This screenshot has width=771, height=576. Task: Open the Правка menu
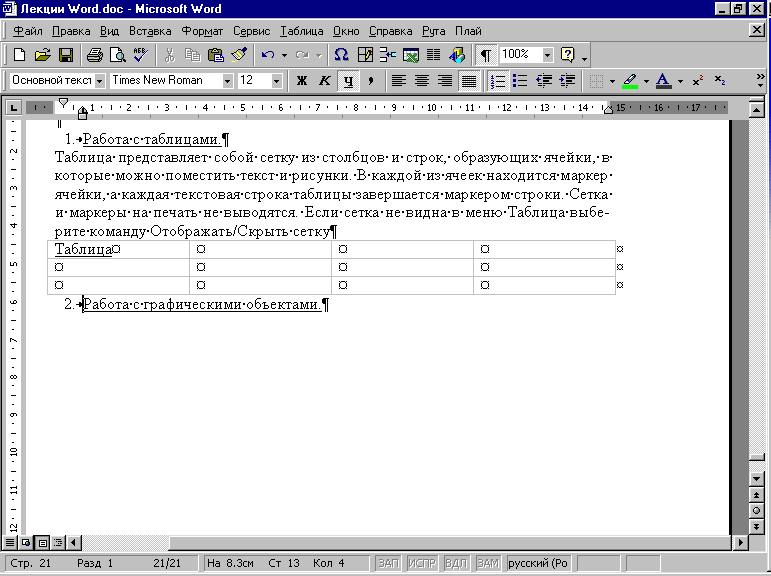71,31
